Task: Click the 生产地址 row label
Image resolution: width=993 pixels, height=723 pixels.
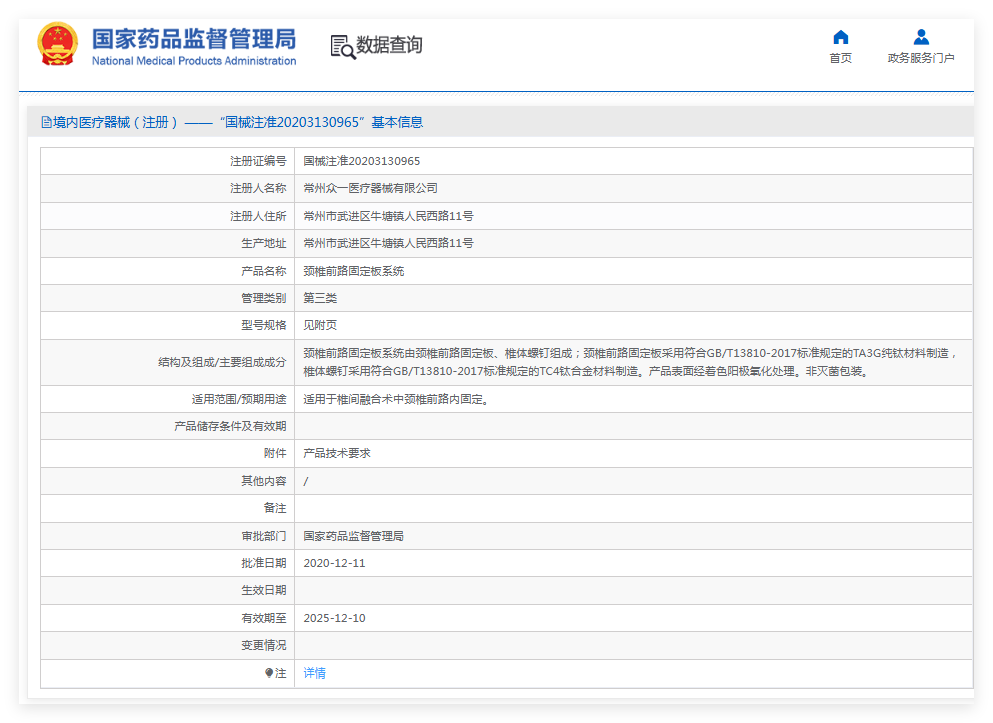Action: tap(263, 243)
